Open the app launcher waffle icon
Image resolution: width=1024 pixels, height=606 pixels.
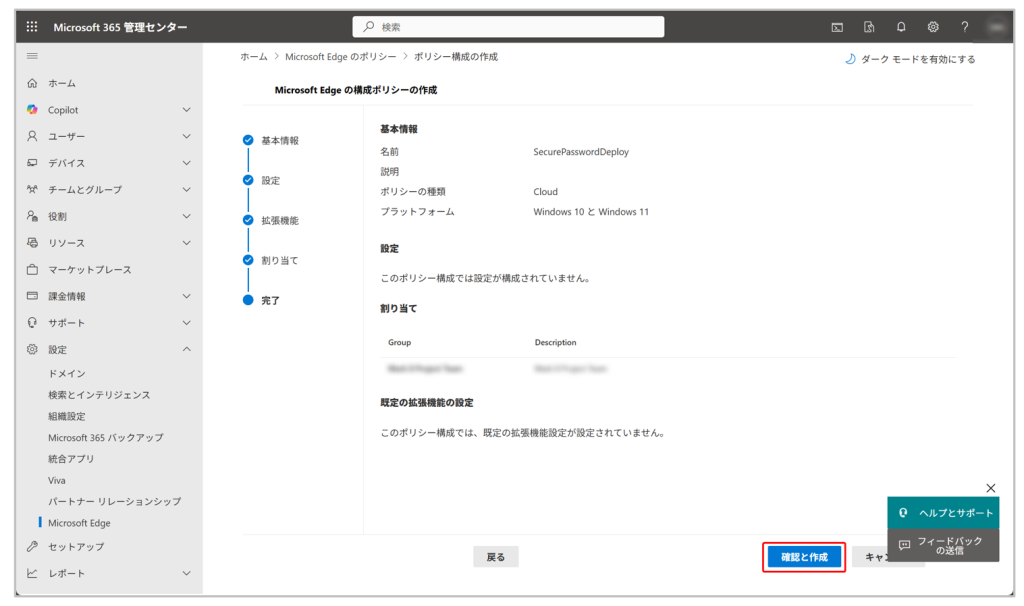tap(32, 27)
